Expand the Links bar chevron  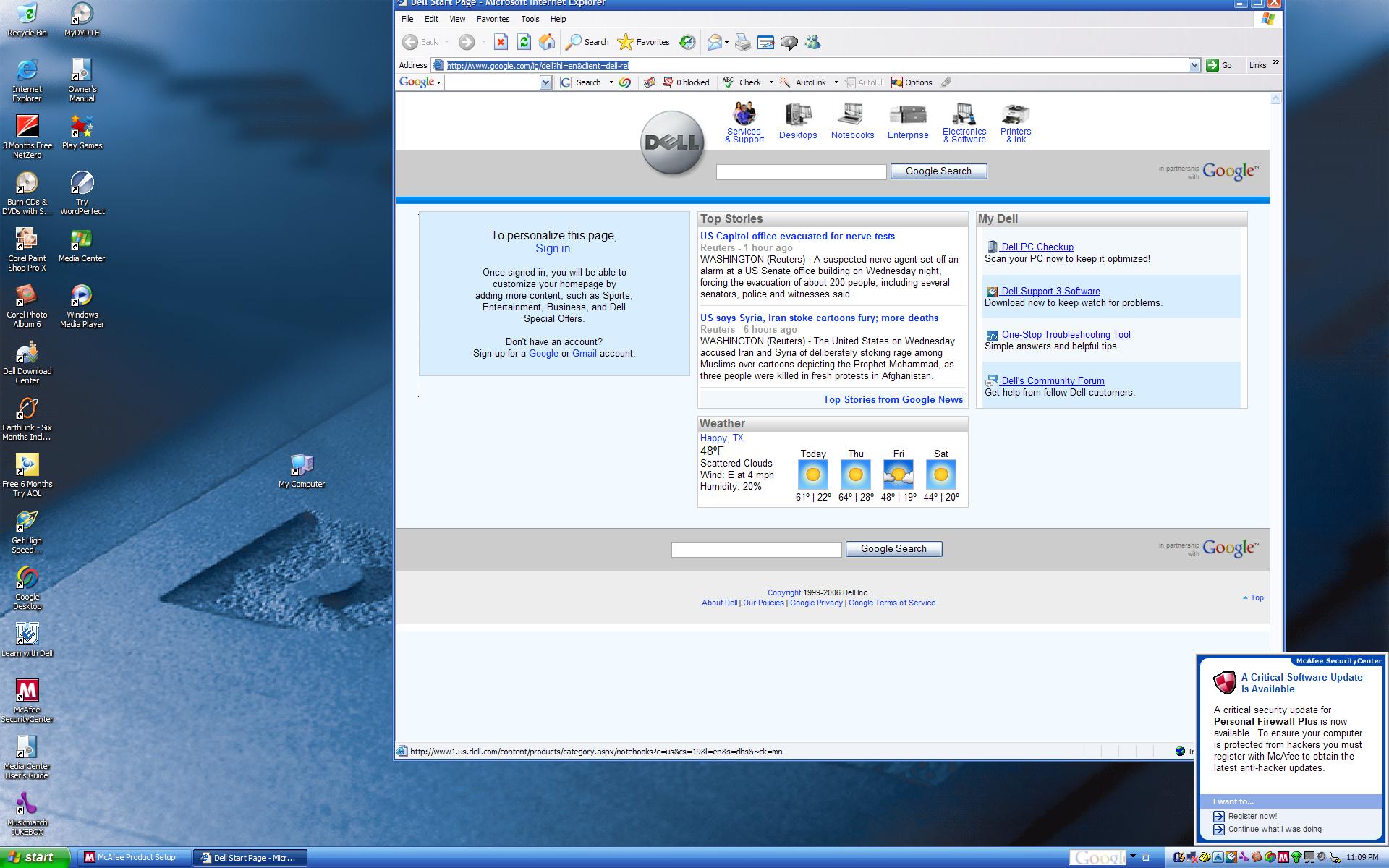point(1275,63)
